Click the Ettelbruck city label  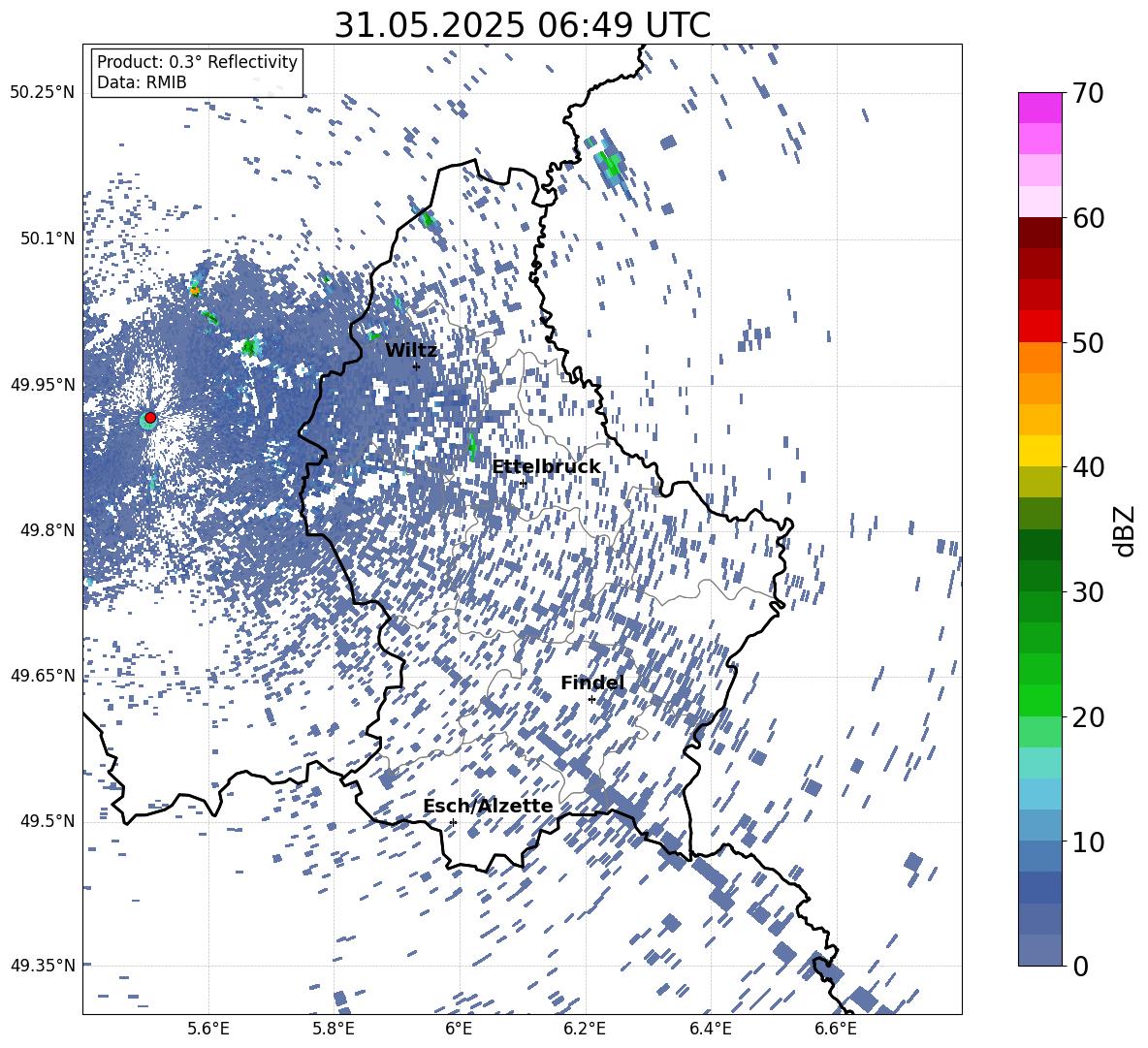pos(546,467)
